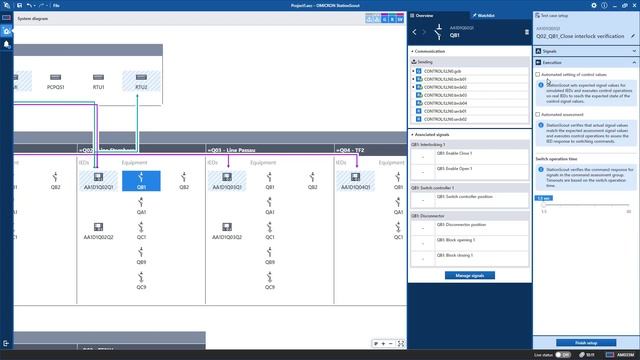
Task: Select CONTROL/LLN0.urcb02 row
Action: [470, 119]
